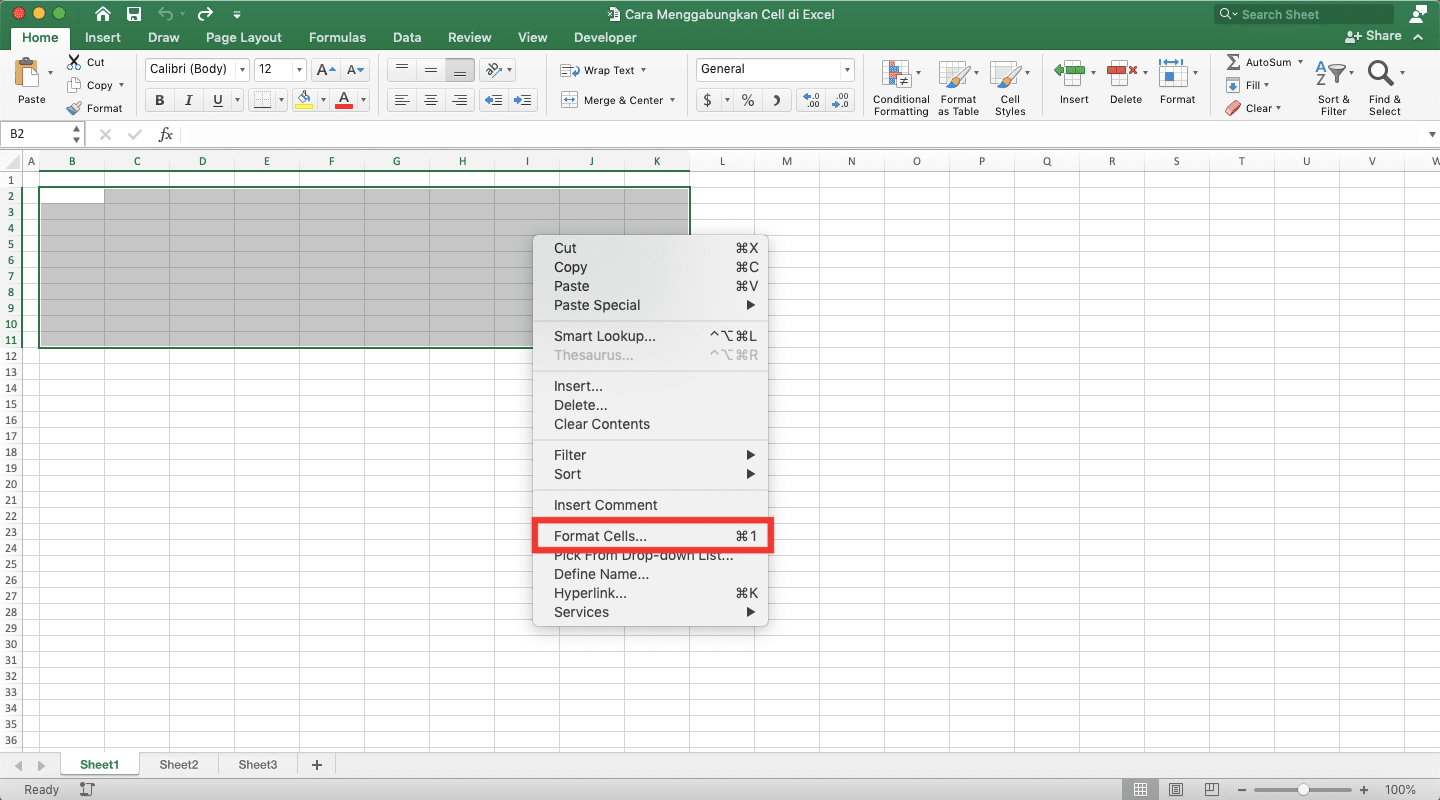Viewport: 1440px width, 800px height.
Task: Click the Format cells ribbon icon
Action: click(1172, 74)
